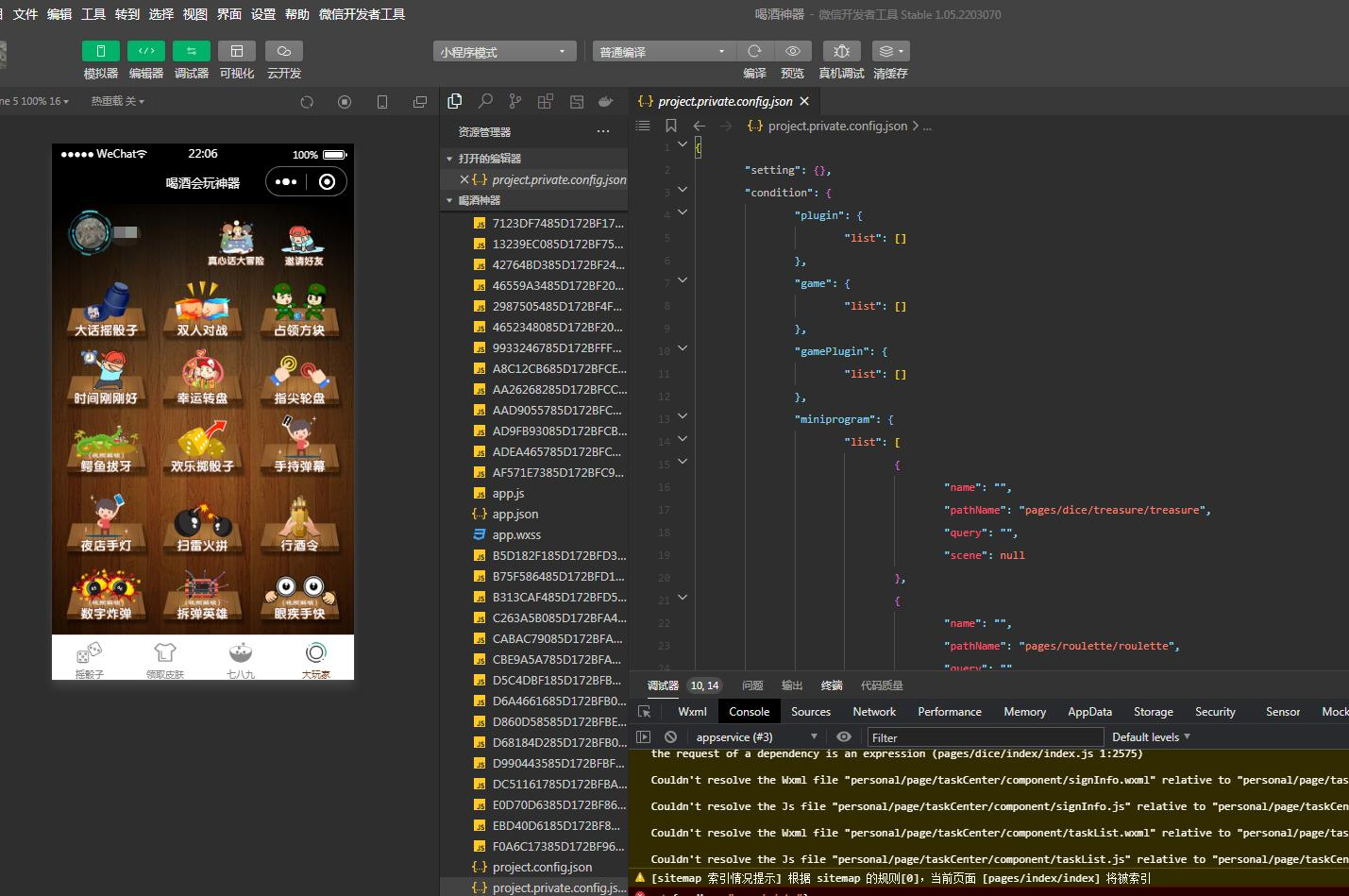Tap the mini program capsule menu dots
The height and width of the screenshot is (896, 1349).
tap(286, 182)
